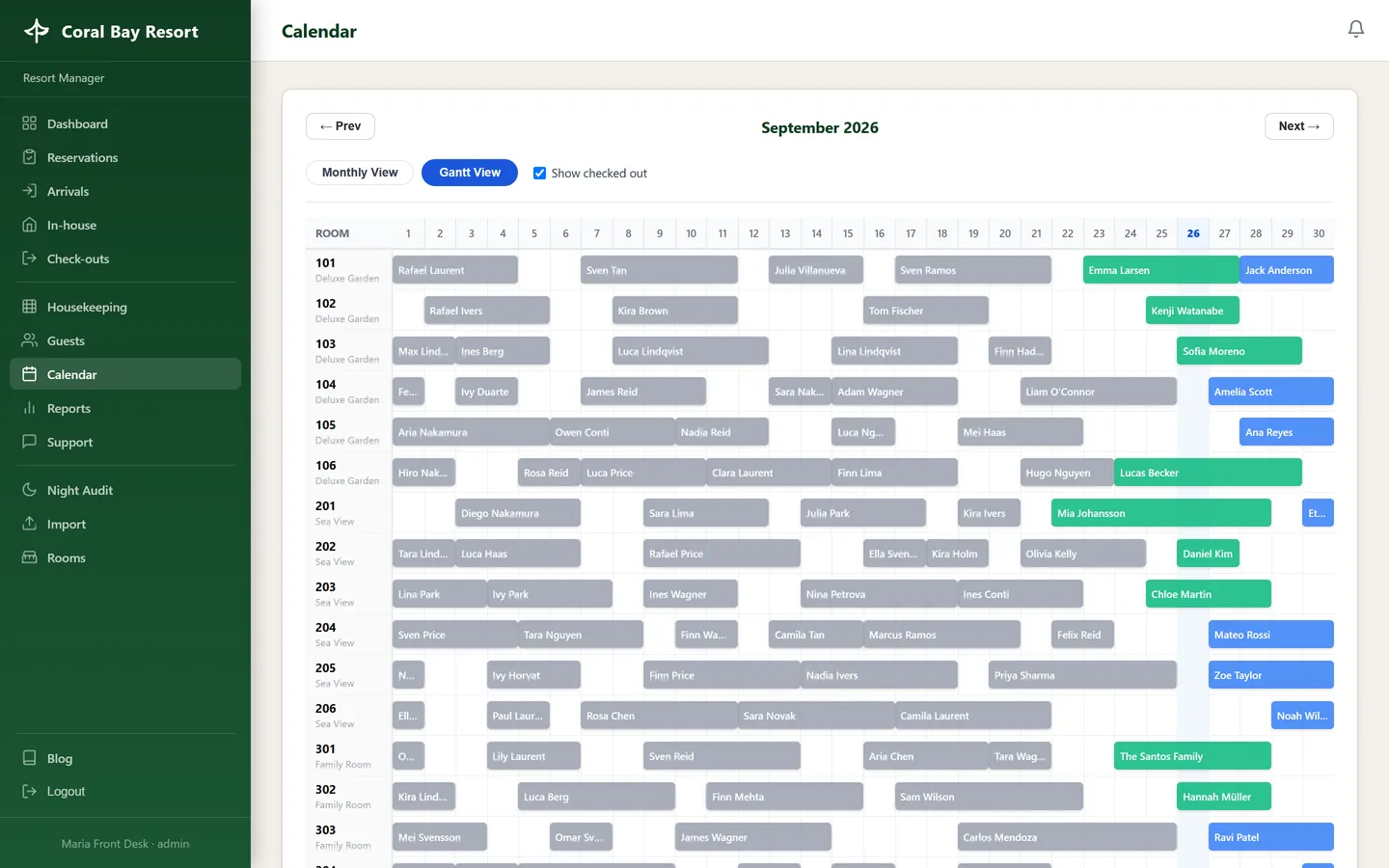Open Kenji Watanabe booking in room 102
This screenshot has width=1389, height=868.
pyautogui.click(x=1192, y=311)
